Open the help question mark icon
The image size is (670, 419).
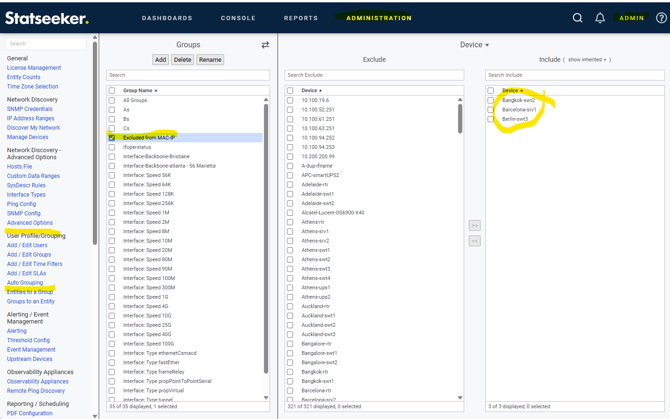pyautogui.click(x=661, y=18)
